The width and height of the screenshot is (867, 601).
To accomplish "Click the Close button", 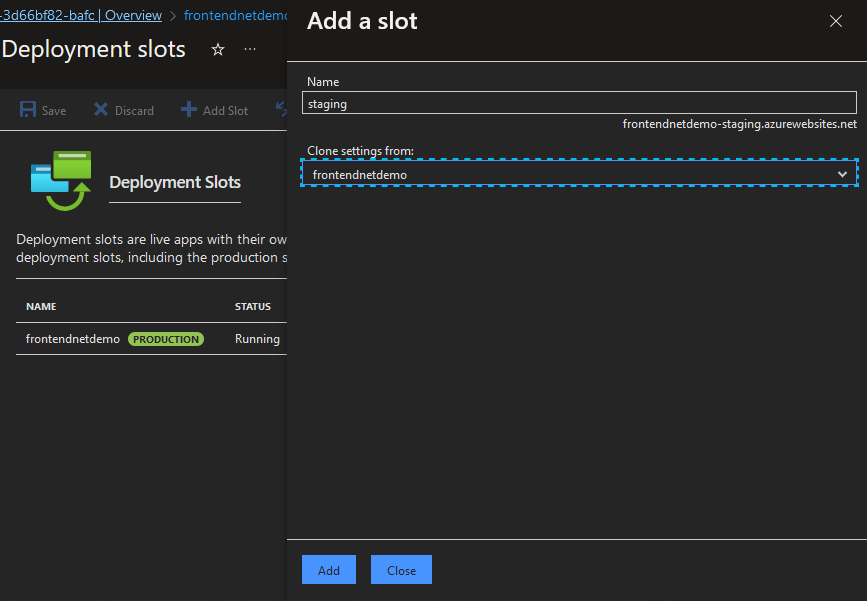I will (400, 569).
